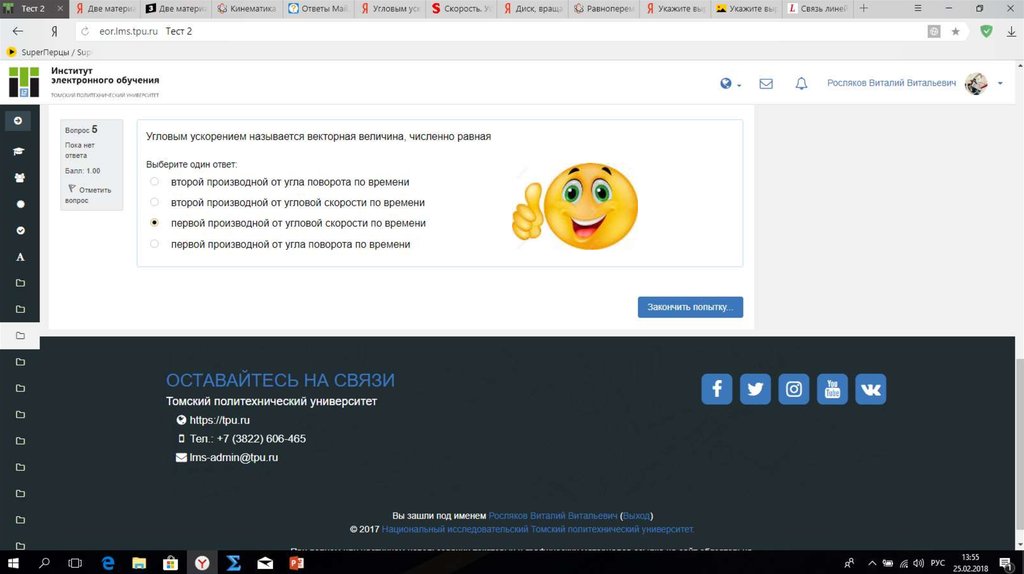
Task: Click bookmark star in address bar
Action: (955, 31)
